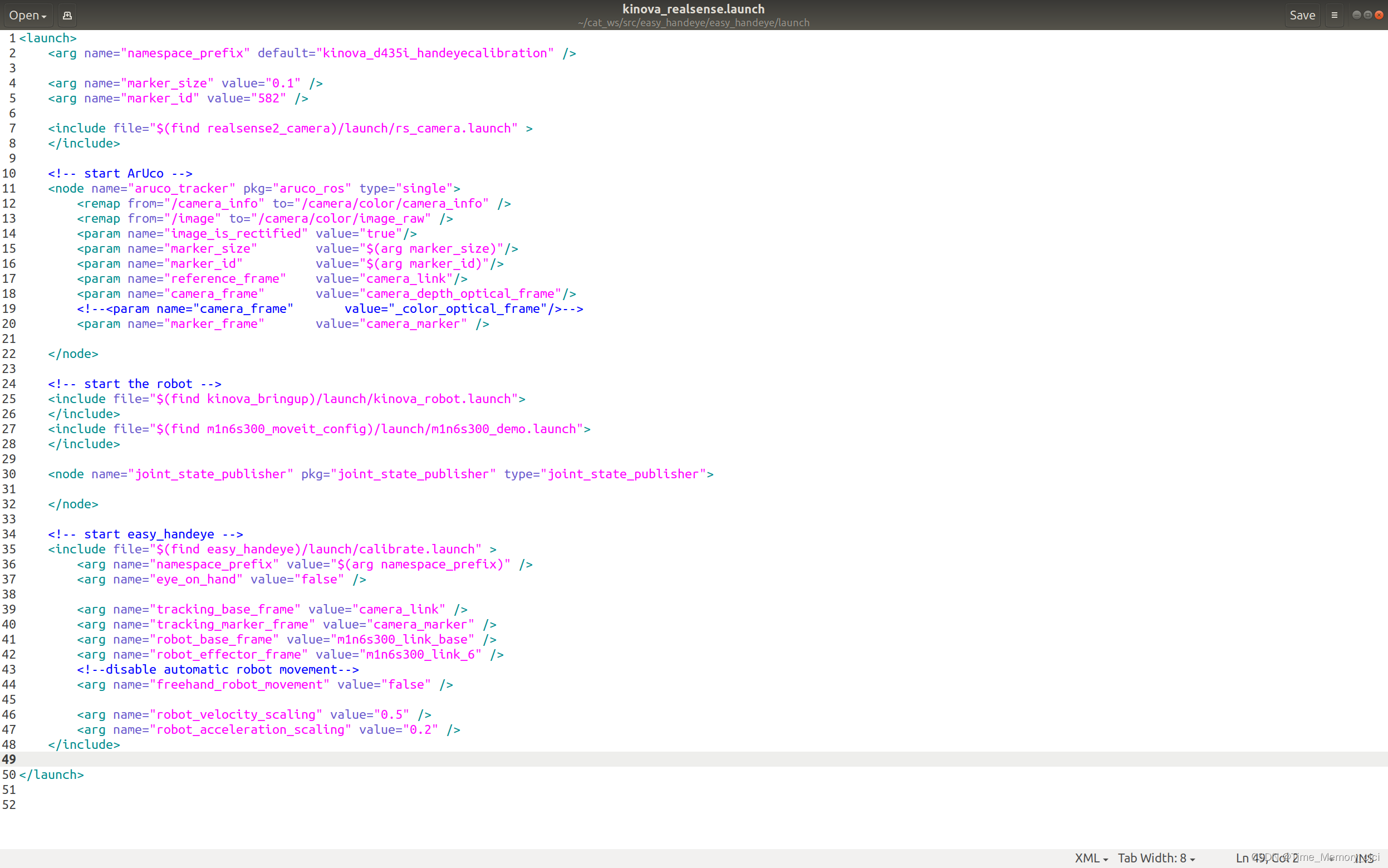Viewport: 1388px width, 868px height.
Task: Click line number 49 in gutter
Action: pos(9,759)
